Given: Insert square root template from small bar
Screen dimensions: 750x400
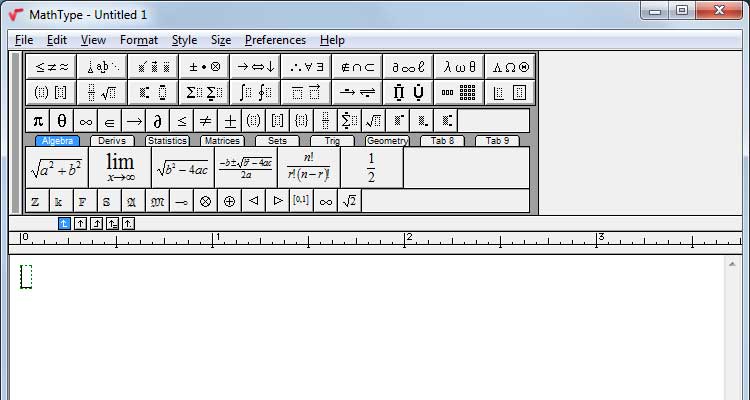Looking at the screenshot, I should [374, 121].
